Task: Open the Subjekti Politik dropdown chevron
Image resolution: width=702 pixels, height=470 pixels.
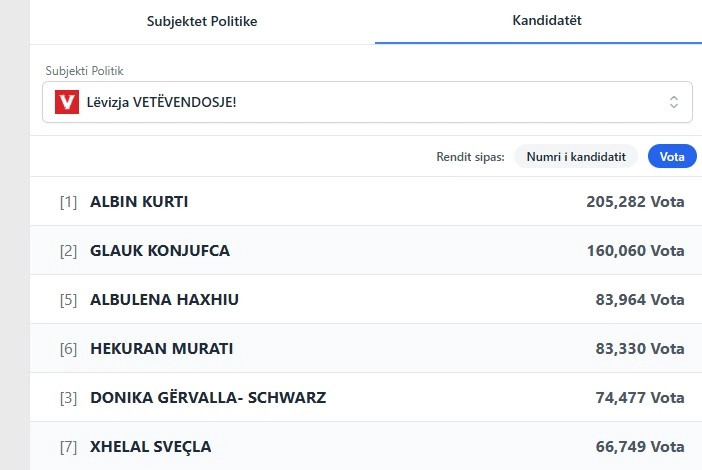Action: pos(673,102)
